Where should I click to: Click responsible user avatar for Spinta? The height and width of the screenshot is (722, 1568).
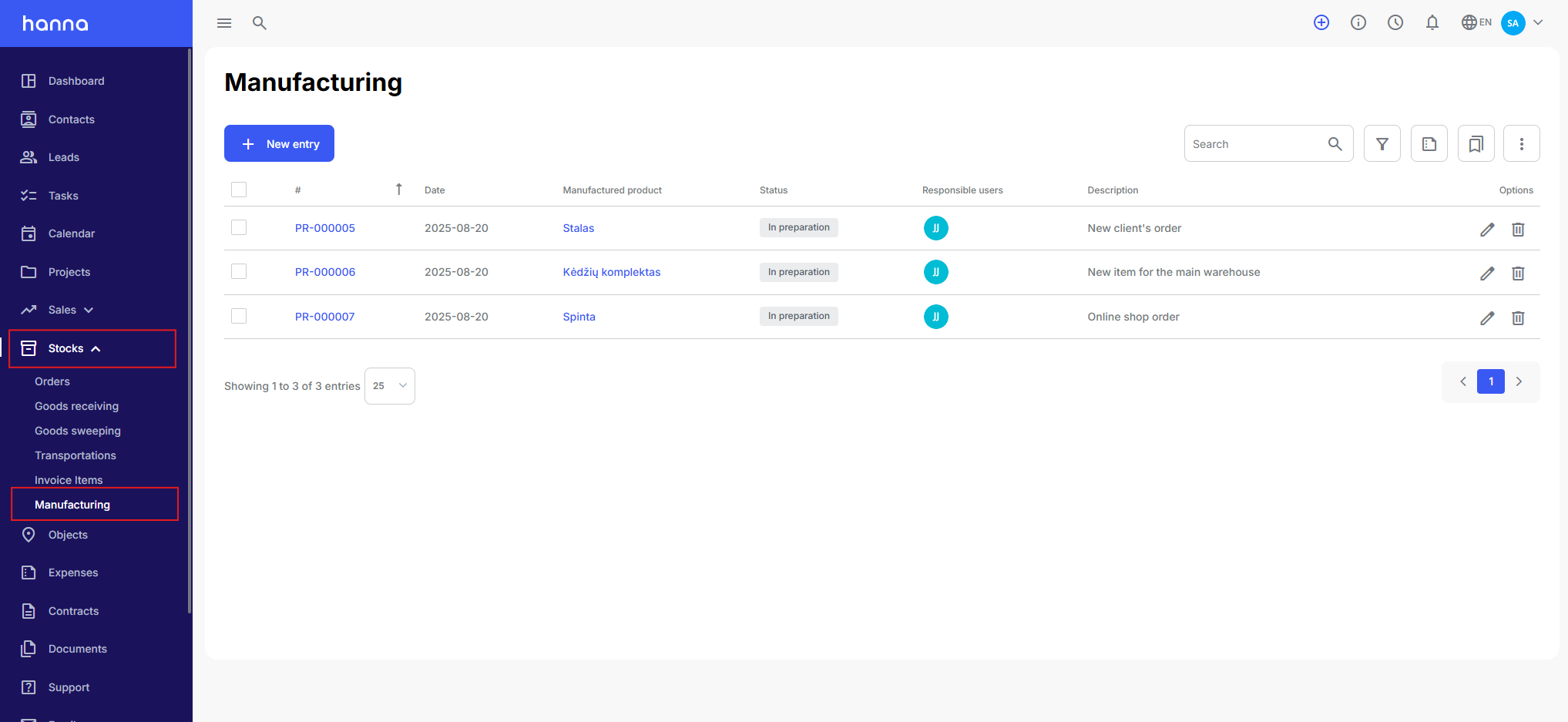936,317
